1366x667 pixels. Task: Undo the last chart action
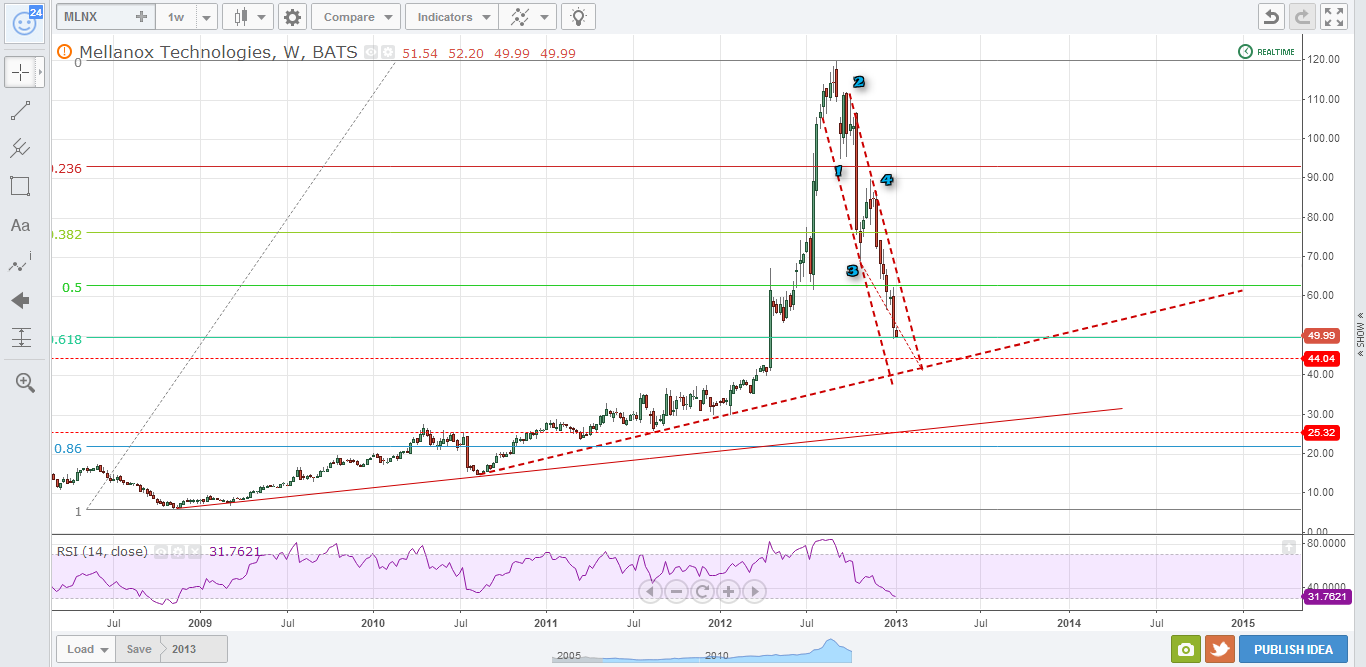click(x=1271, y=17)
